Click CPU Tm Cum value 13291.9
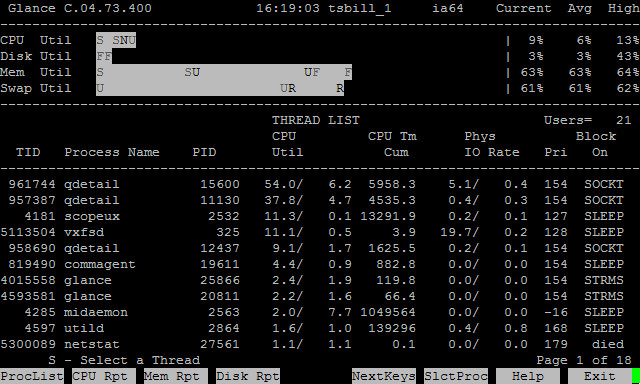Screen dimensions: 640x384 388,216
